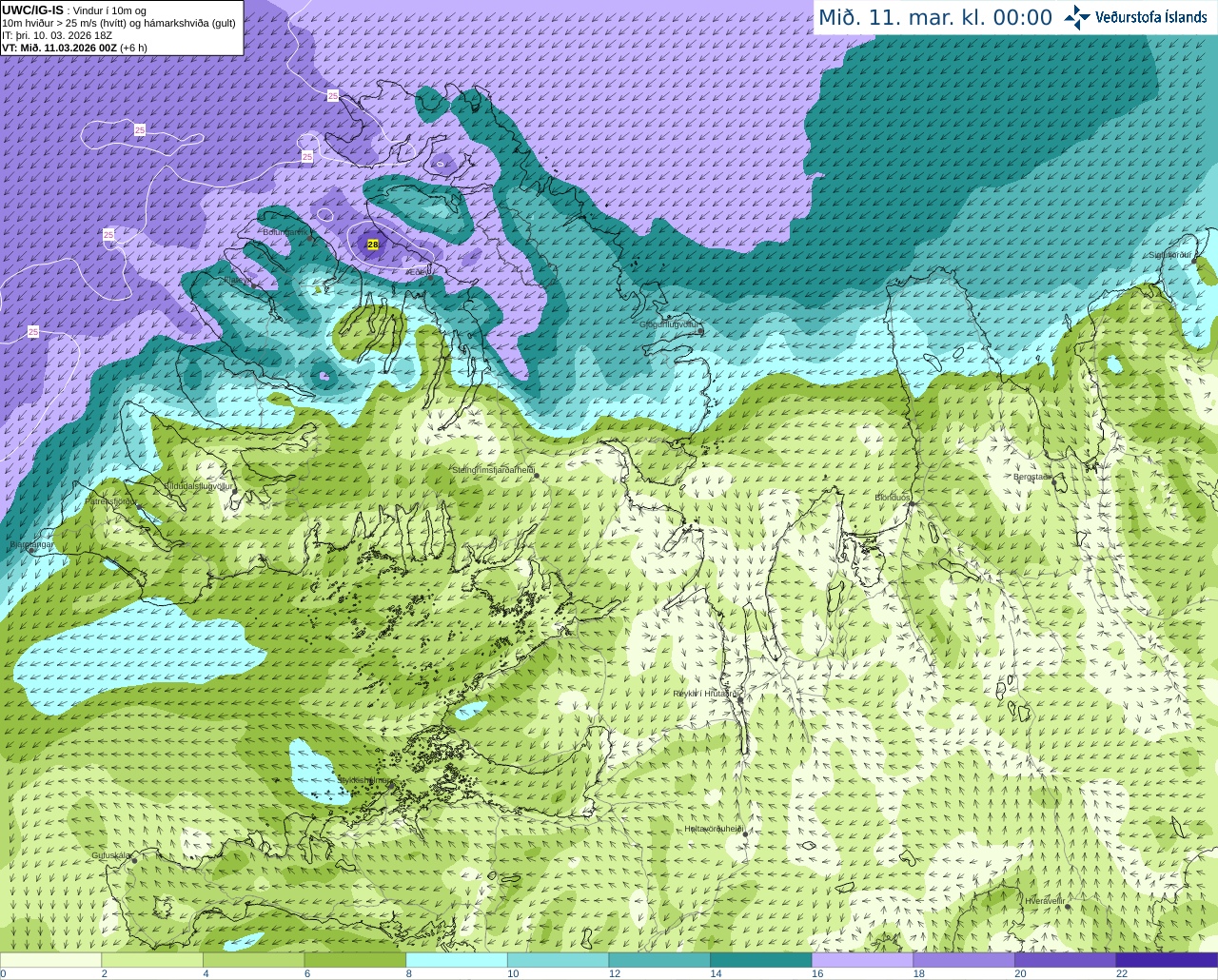Select the 10–12 m/s legend swatch

(x=558, y=960)
